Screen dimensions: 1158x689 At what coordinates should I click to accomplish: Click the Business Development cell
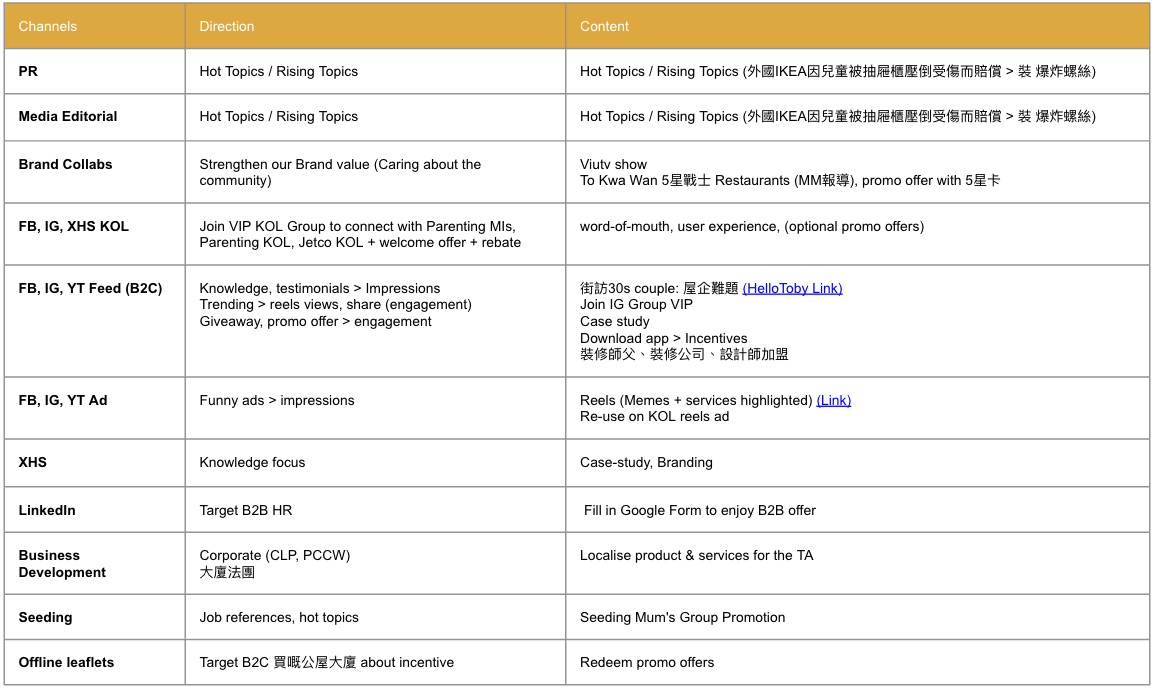[62, 563]
